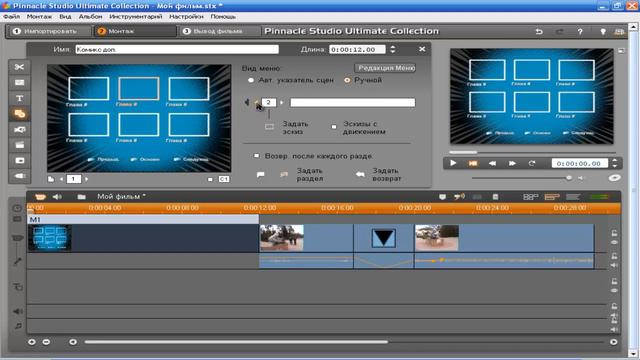The height and width of the screenshot is (360, 640).
Task: Open help with the question mark icon
Action: (x=580, y=31)
